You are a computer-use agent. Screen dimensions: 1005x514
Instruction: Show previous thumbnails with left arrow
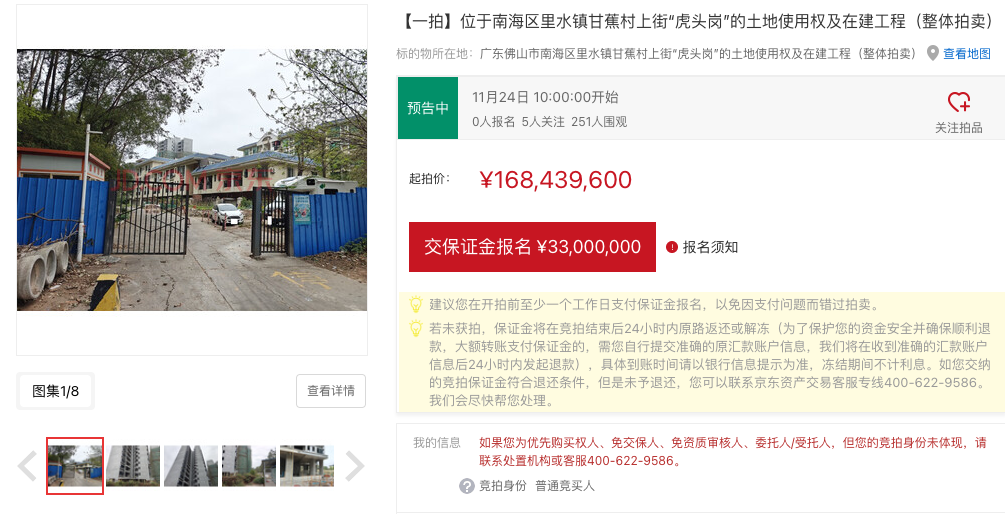click(27, 466)
